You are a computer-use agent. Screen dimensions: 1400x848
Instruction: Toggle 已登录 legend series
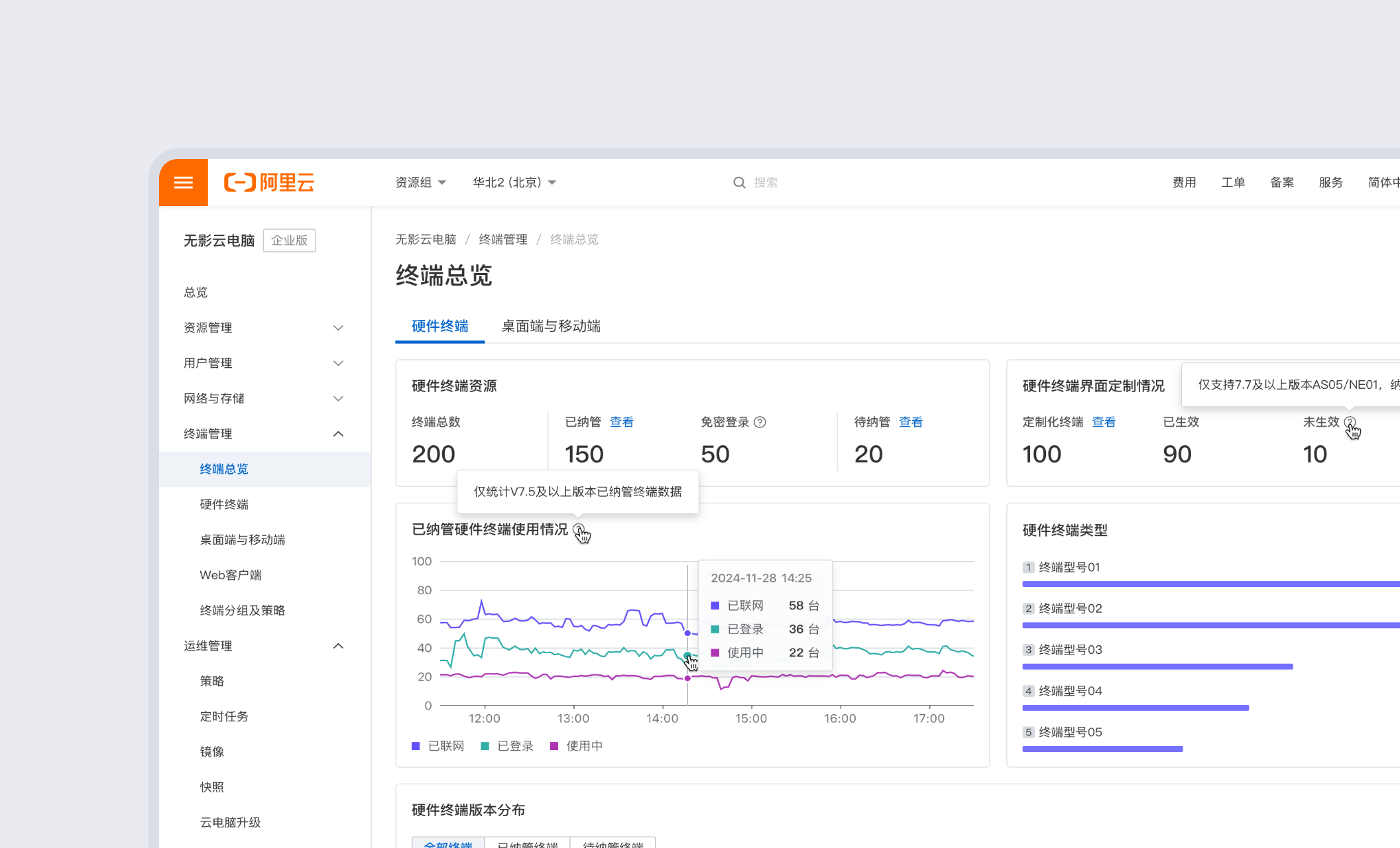(507, 746)
